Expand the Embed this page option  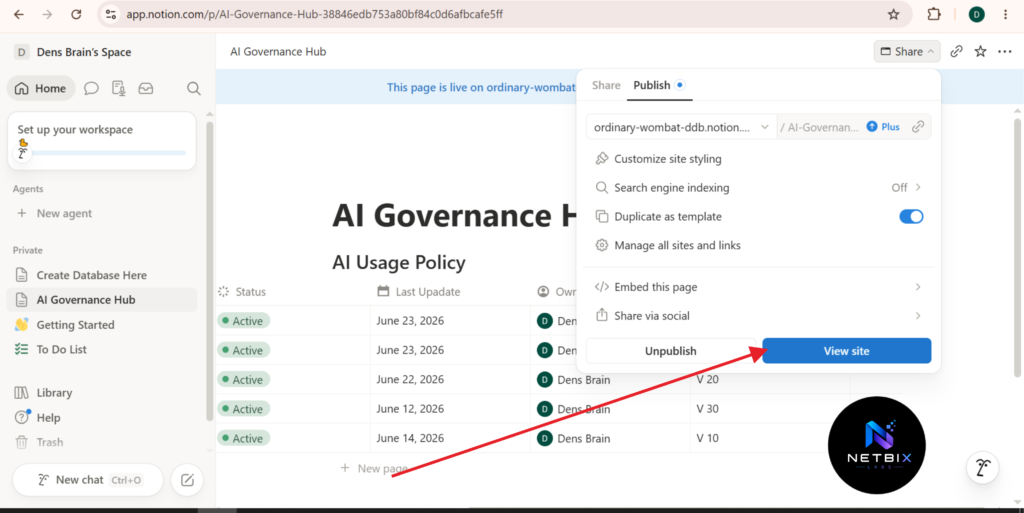click(758, 287)
